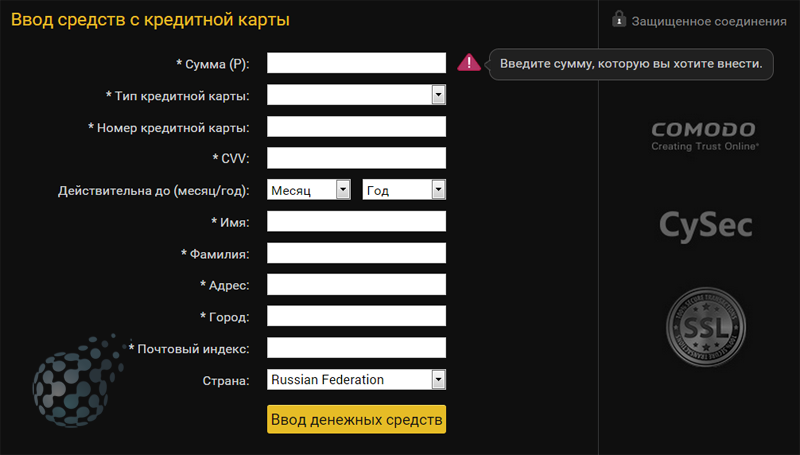Click the Имя input field
The image size is (800, 455).
tap(356, 221)
